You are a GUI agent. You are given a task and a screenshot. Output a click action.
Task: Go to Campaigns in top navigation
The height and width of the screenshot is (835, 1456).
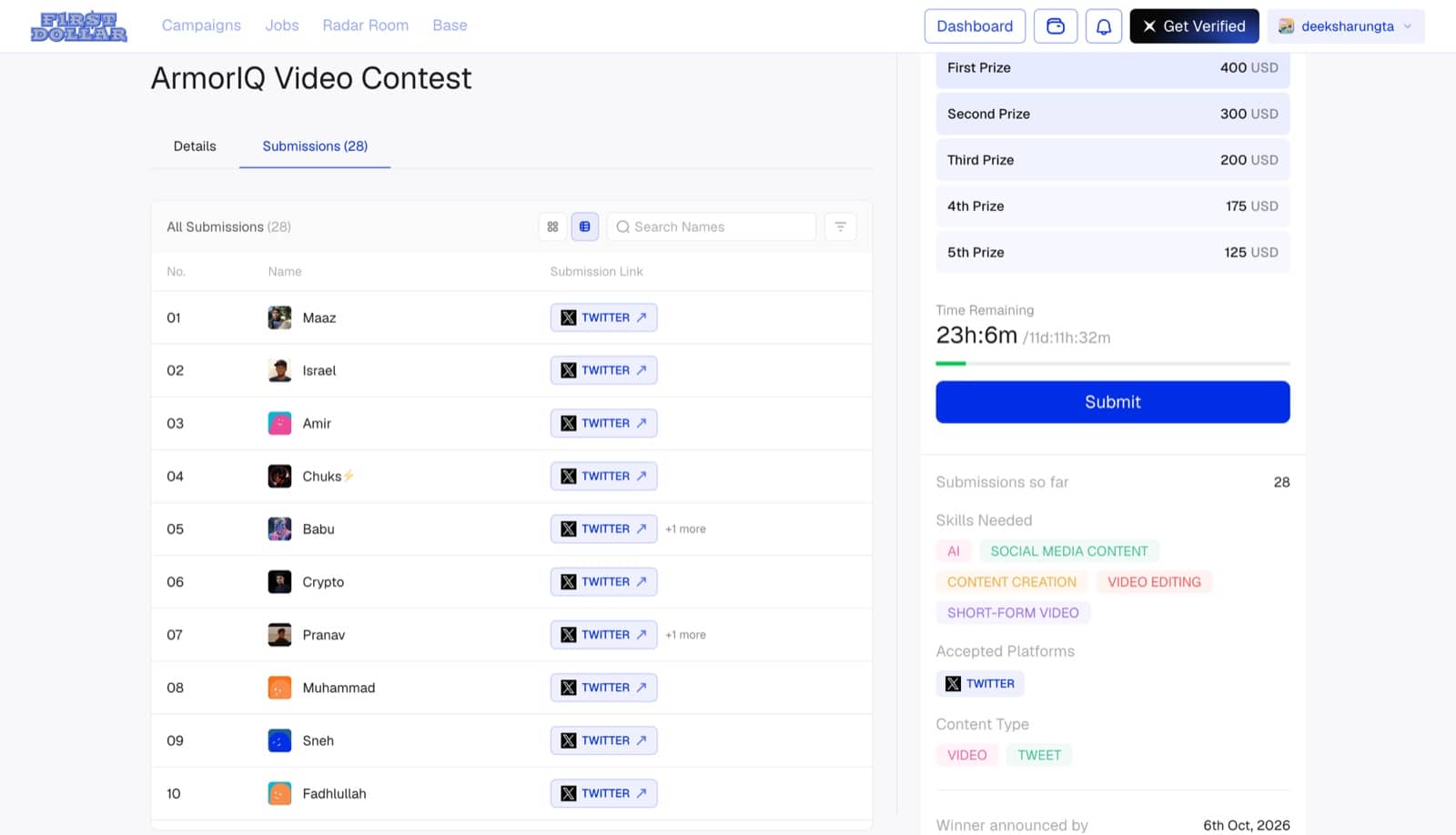coord(201,25)
